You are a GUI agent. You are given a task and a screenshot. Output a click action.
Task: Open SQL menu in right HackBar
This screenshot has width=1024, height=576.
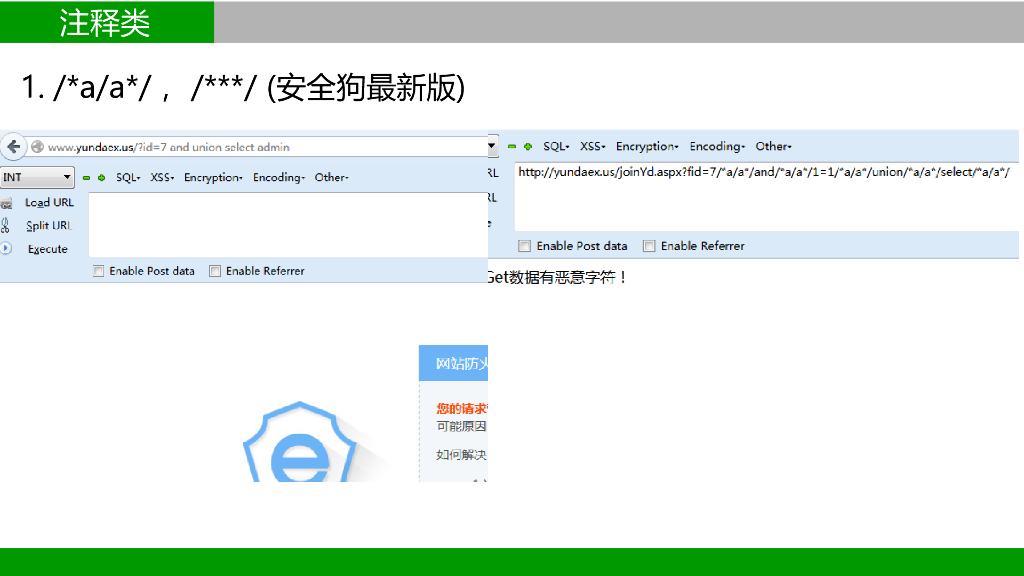pyautogui.click(x=556, y=146)
